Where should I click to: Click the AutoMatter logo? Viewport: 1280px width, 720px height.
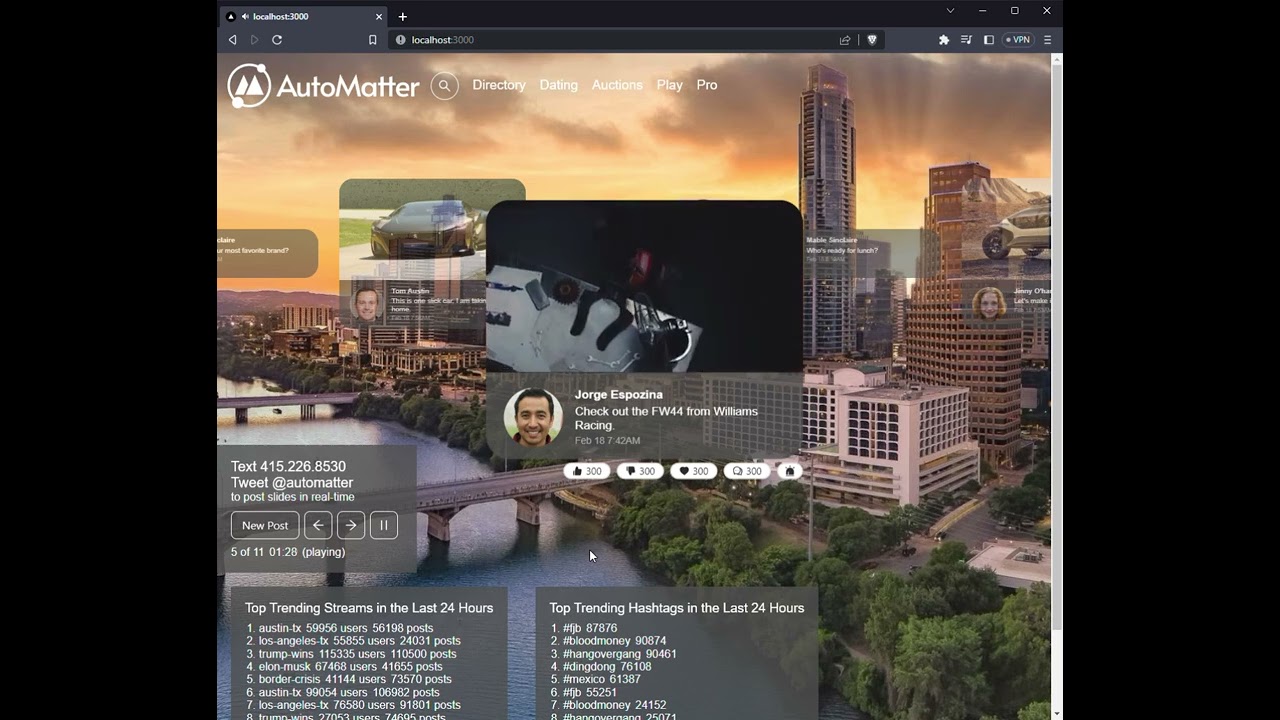(323, 86)
